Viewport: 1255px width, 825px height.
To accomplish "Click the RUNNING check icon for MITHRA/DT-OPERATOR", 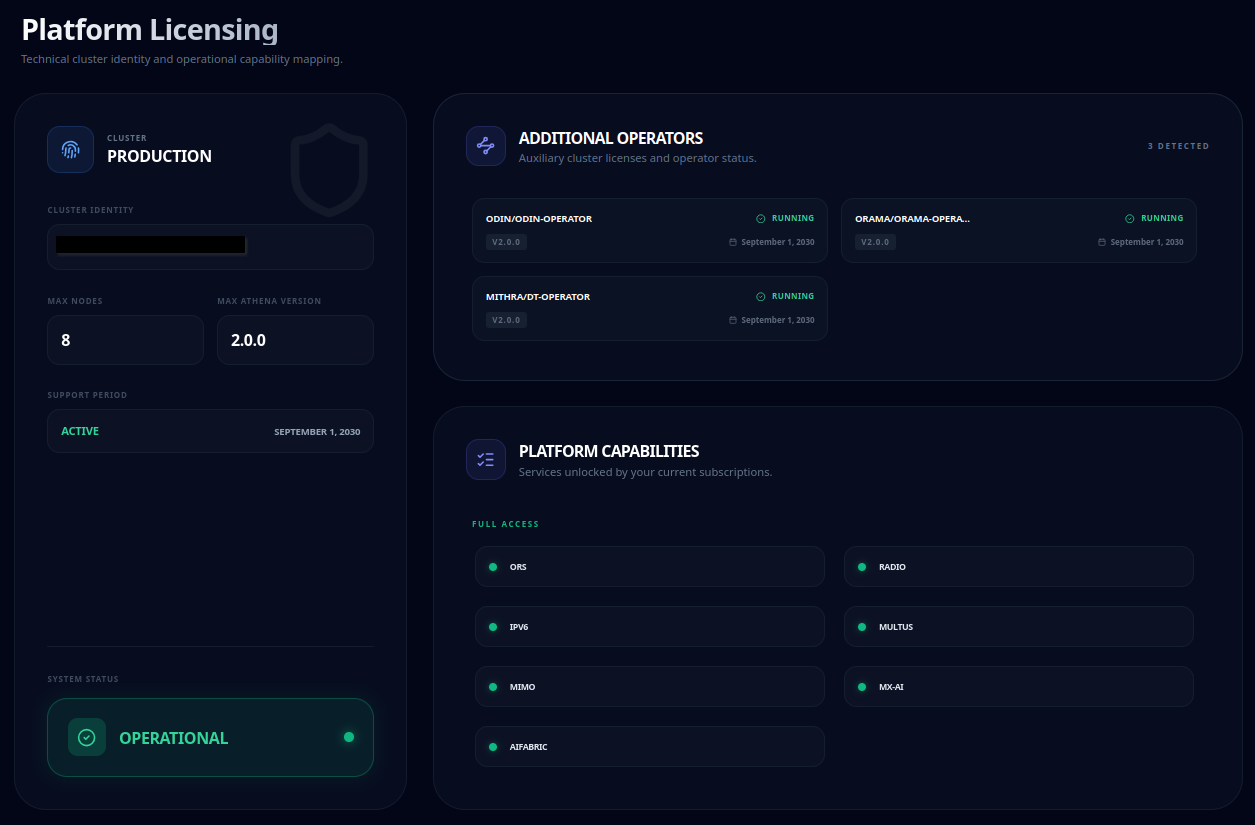I will point(760,296).
